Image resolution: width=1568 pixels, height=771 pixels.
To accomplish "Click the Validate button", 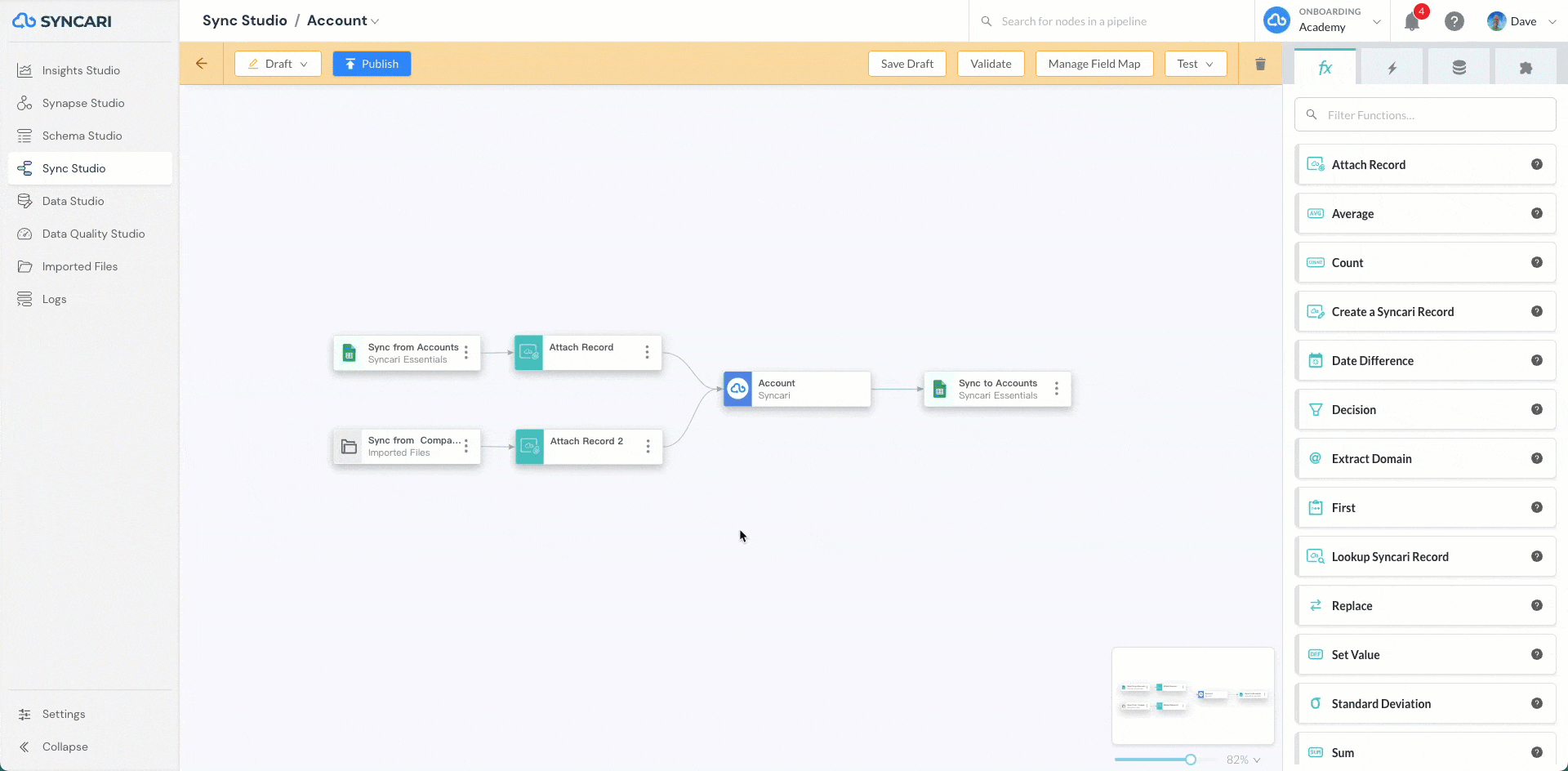I will pyautogui.click(x=991, y=64).
